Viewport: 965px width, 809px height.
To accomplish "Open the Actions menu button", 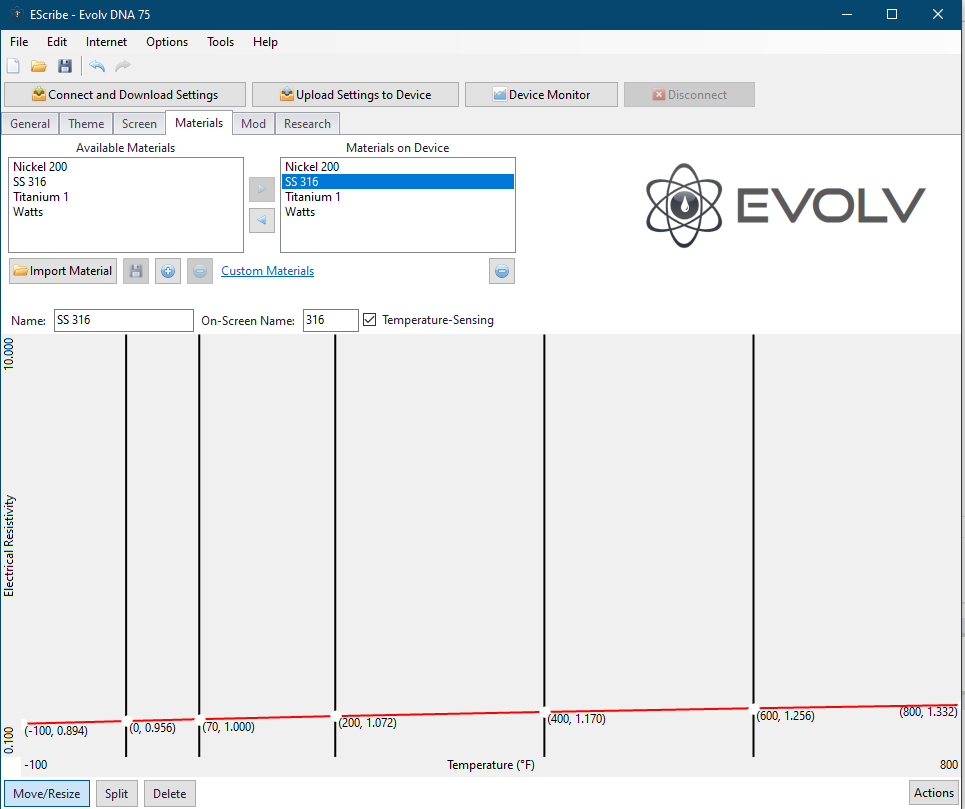I will tap(933, 793).
